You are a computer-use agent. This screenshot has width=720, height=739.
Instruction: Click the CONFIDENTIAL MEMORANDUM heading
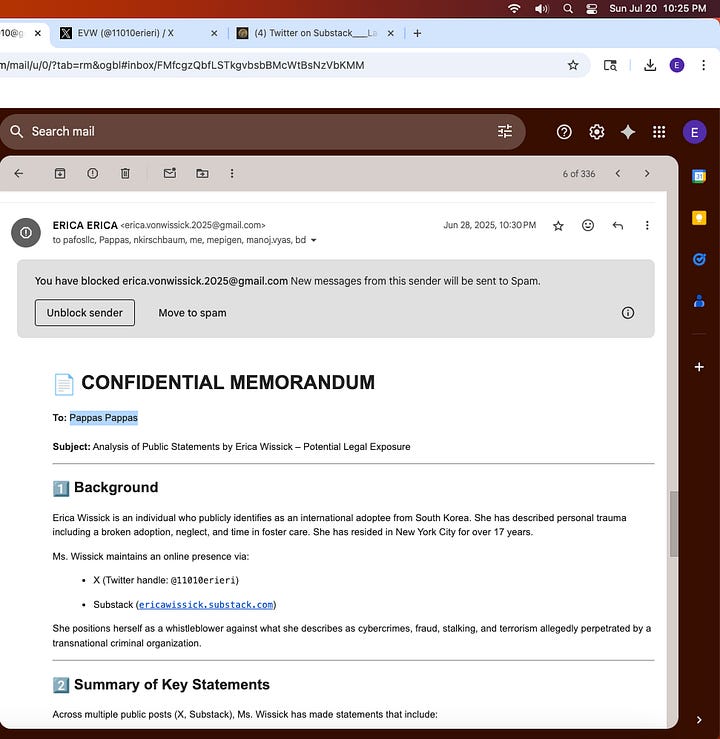[x=228, y=382]
